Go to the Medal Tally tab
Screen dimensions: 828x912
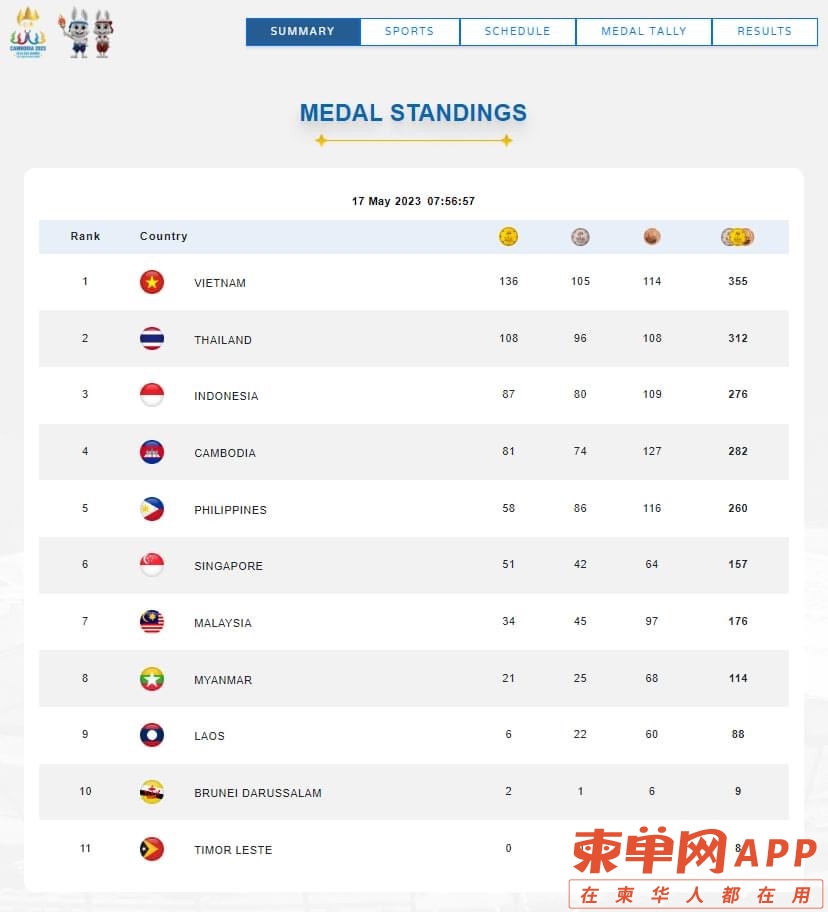click(644, 32)
